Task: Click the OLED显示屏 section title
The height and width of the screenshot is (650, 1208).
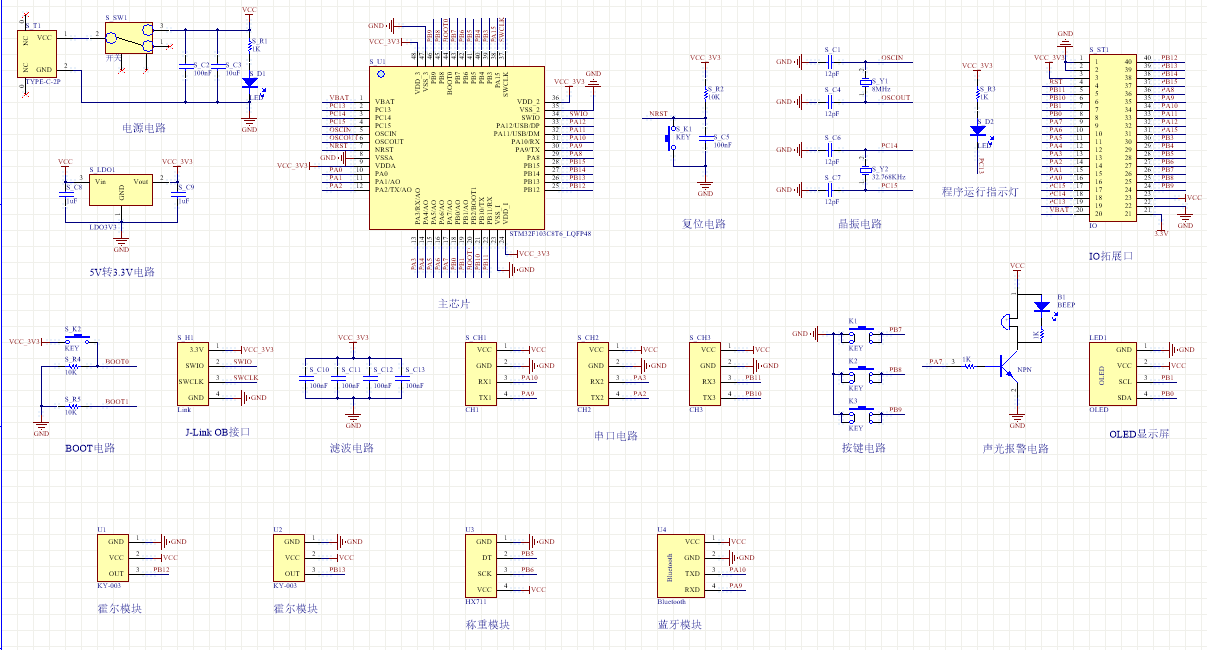Action: pyautogui.click(x=1139, y=435)
